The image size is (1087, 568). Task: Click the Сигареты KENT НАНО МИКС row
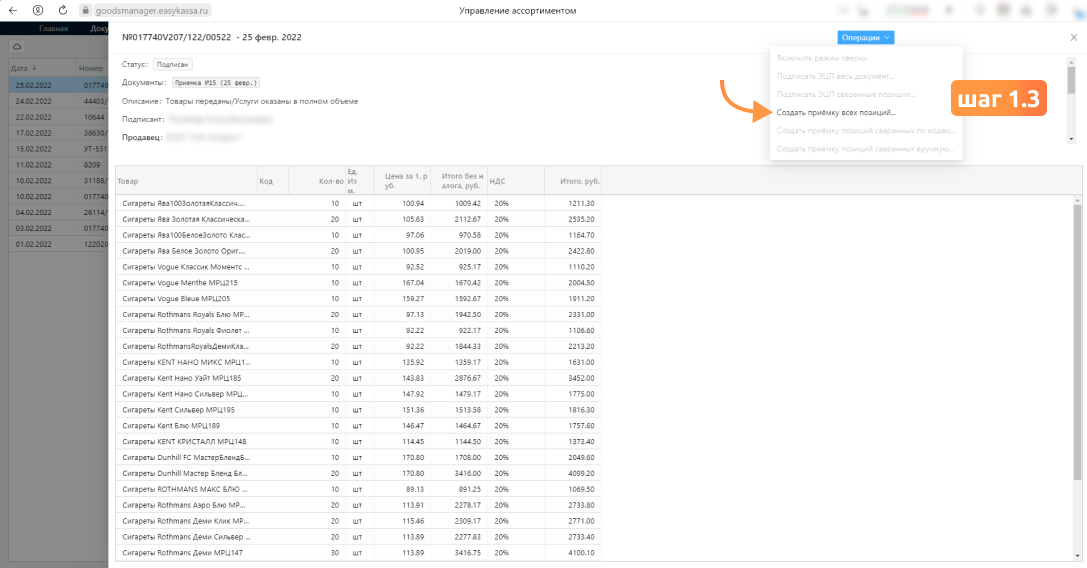coord(358,362)
